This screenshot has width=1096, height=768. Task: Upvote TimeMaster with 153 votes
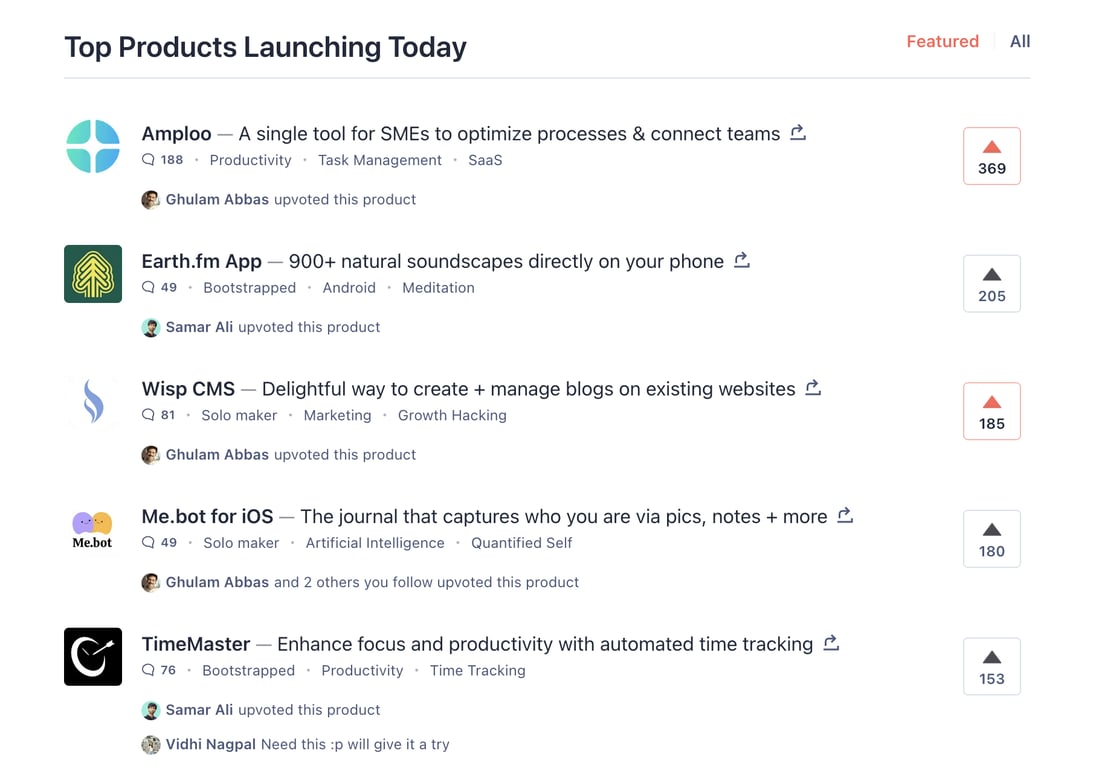[991, 667]
